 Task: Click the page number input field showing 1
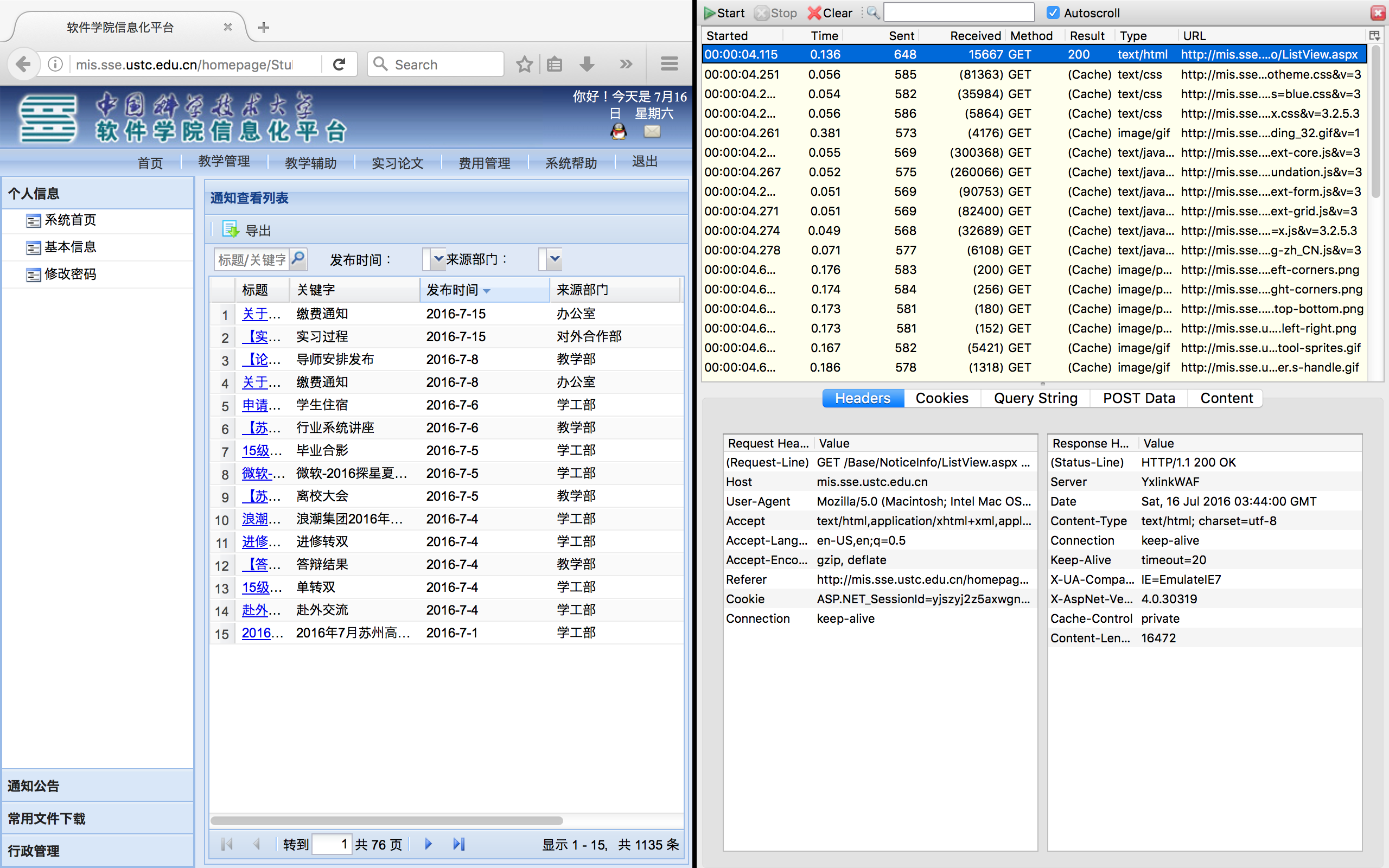[332, 844]
